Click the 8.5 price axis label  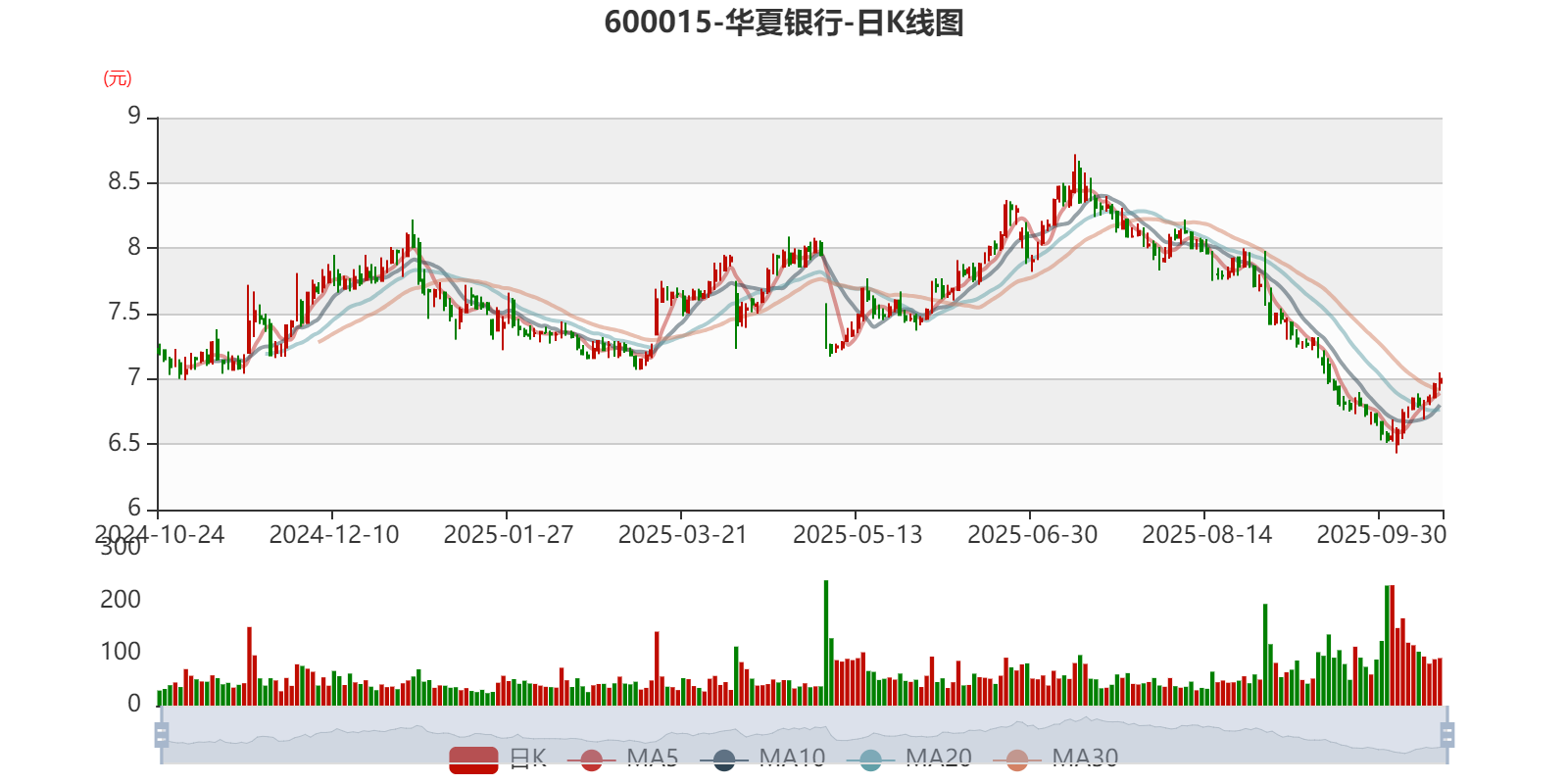coord(124,182)
